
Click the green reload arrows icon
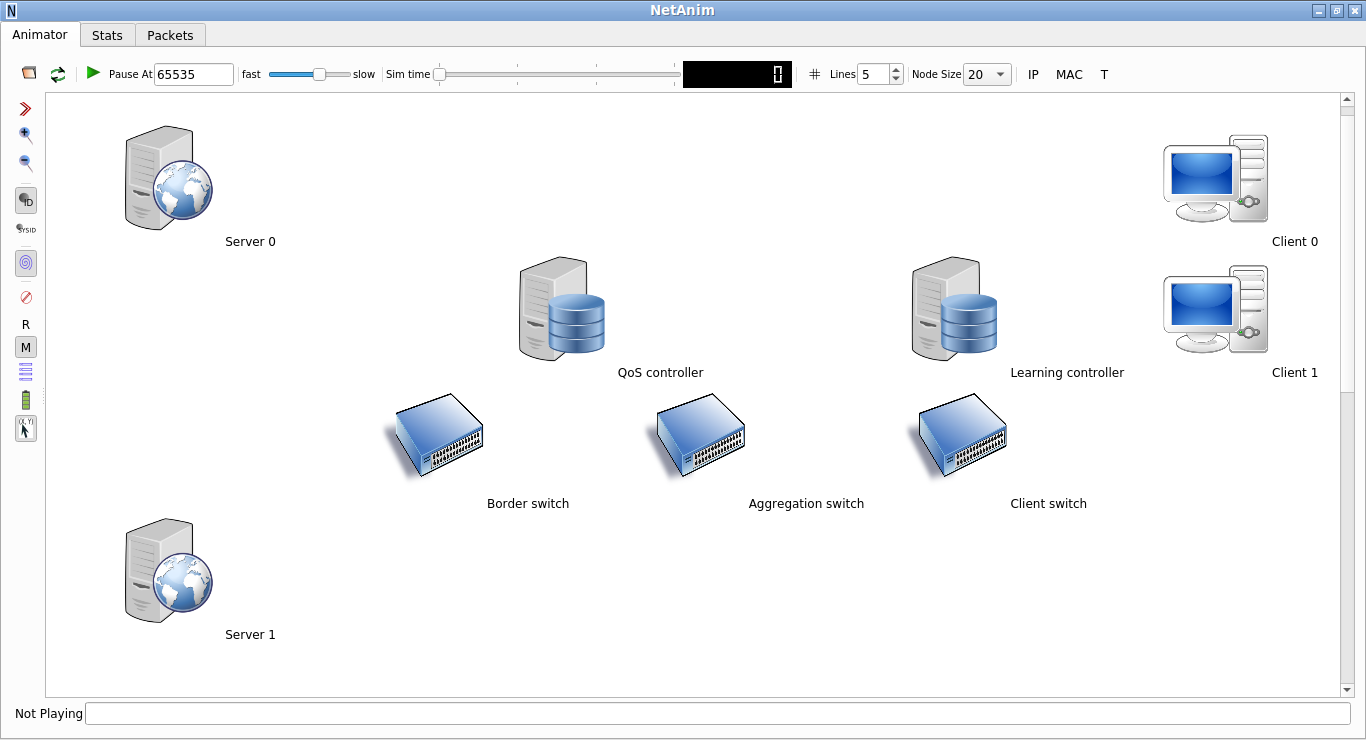tap(58, 74)
